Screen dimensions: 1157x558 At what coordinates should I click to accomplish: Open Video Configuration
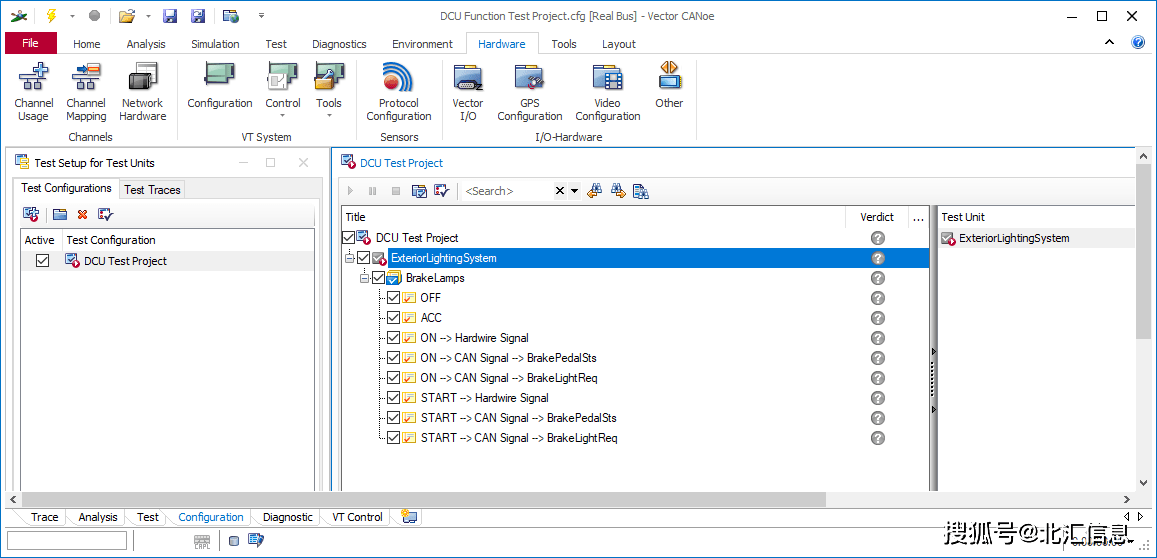tap(608, 93)
